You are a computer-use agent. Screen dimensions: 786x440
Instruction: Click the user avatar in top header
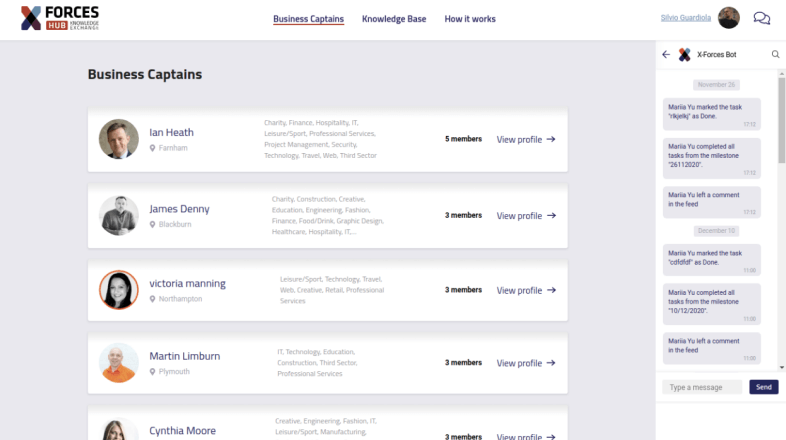coord(730,18)
